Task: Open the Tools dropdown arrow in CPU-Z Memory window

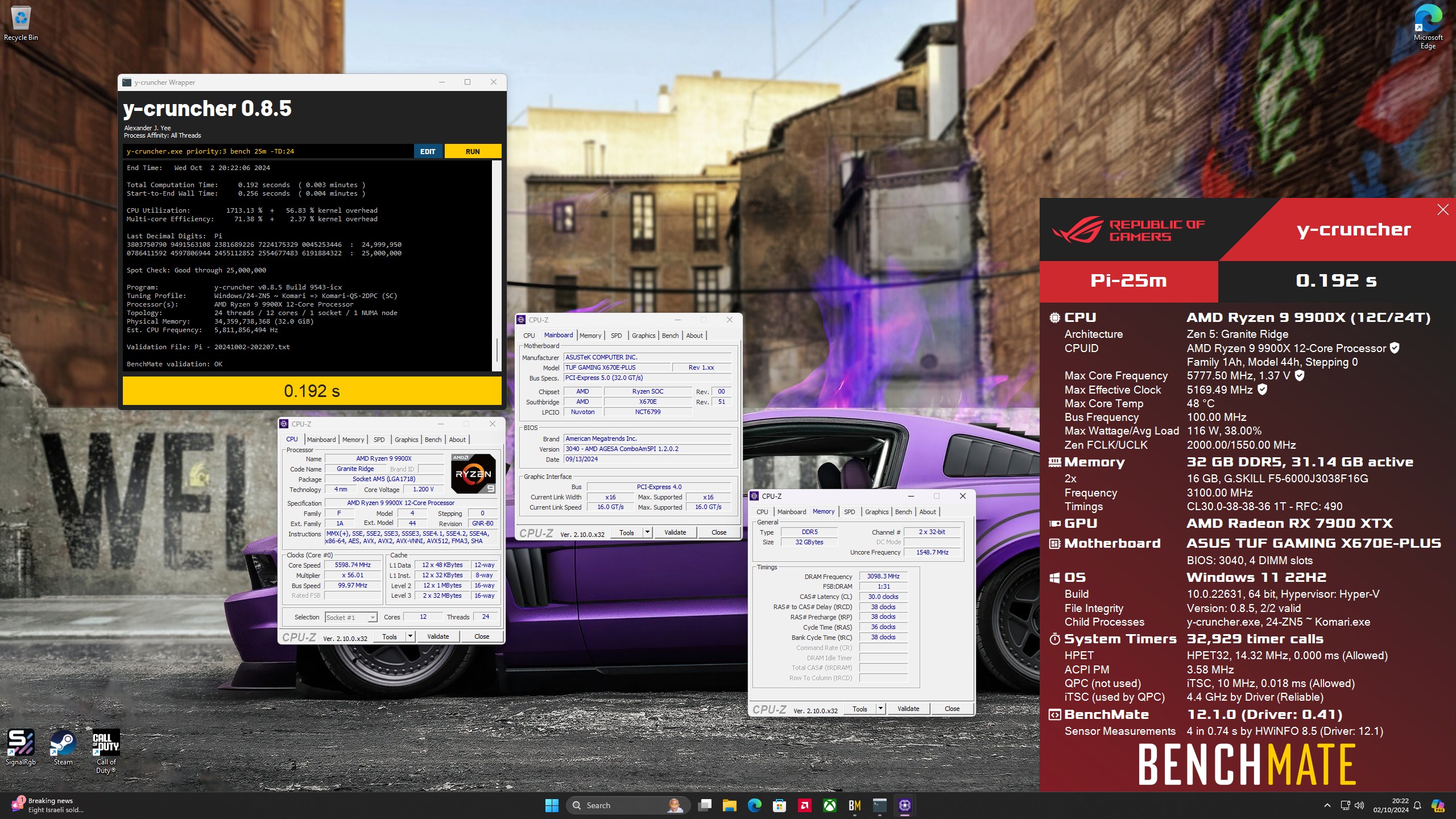Action: point(880,709)
